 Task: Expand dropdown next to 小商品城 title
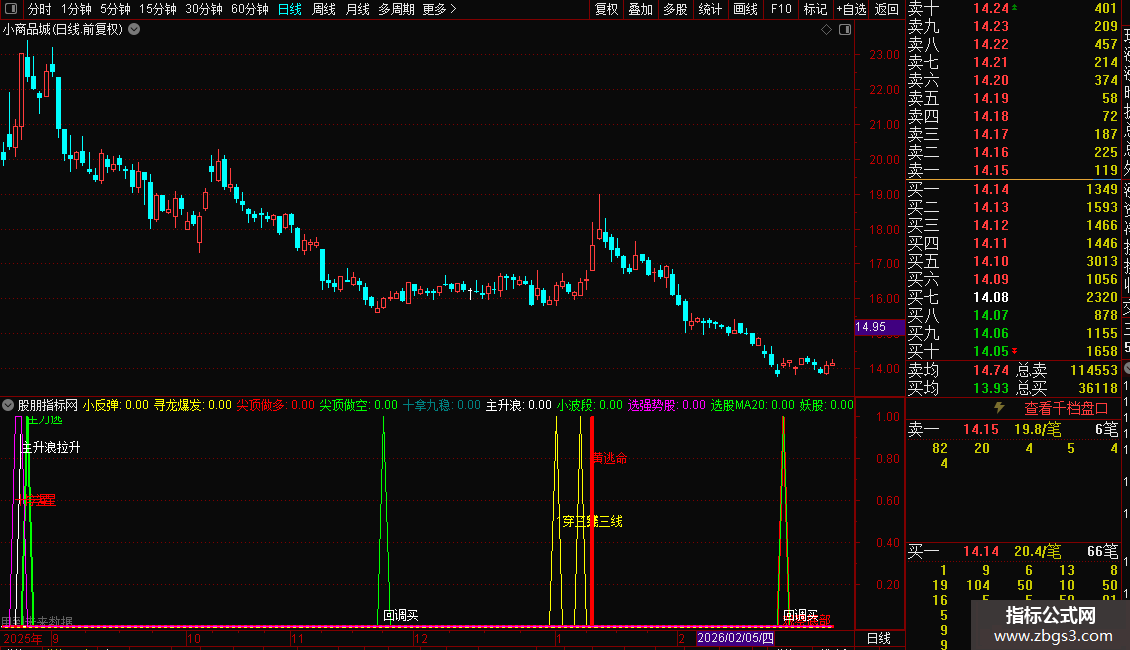[134, 30]
